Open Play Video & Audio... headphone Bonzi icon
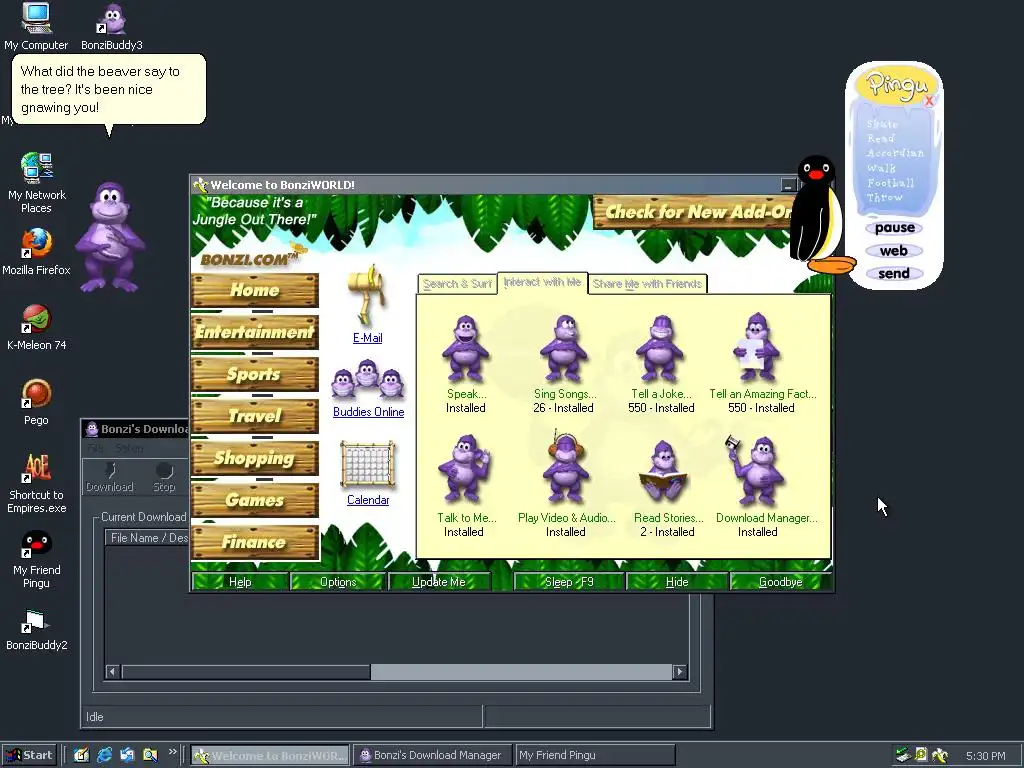The height and width of the screenshot is (768, 1024). click(566, 468)
